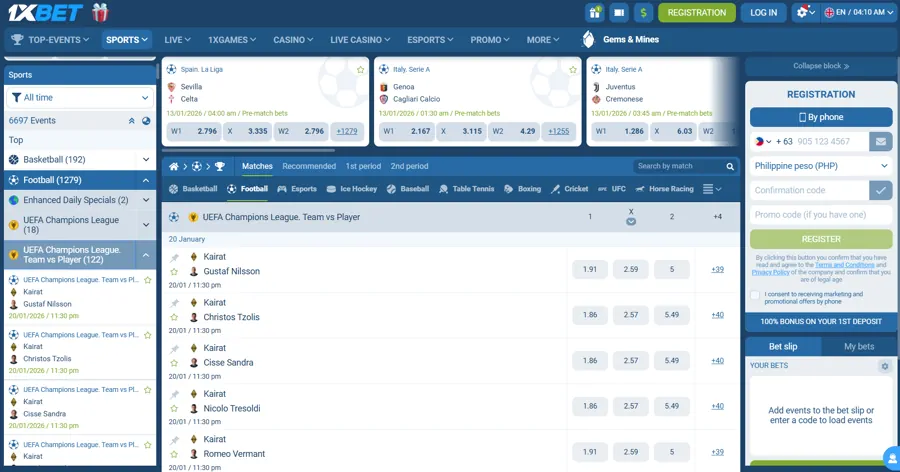Image resolution: width=900 pixels, height=472 pixels.
Task: Click the trophy icon in breadcrumb bar
Action: [x=220, y=167]
